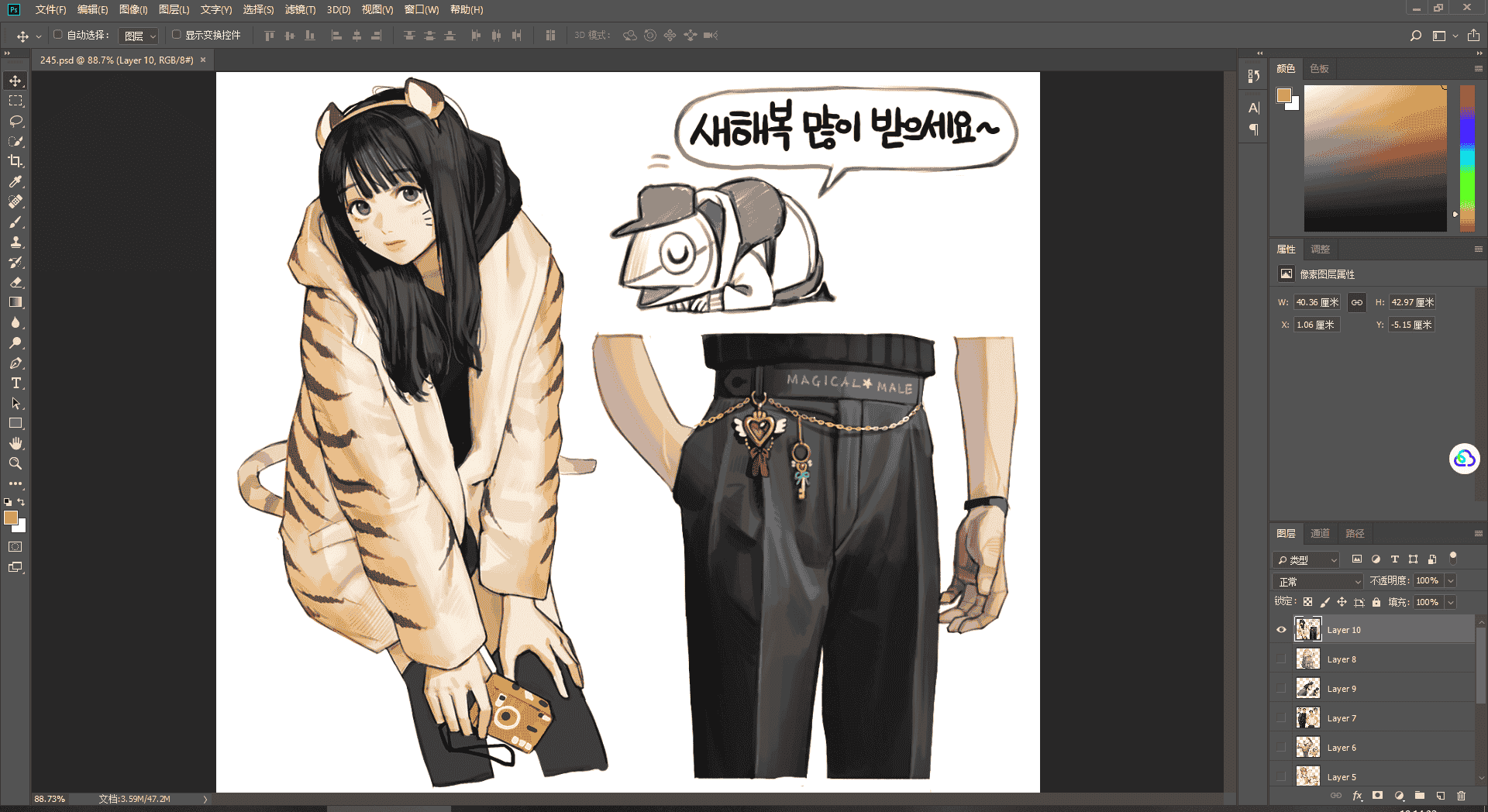The image size is (1488, 812).
Task: Select the Crop tool
Action: click(15, 161)
